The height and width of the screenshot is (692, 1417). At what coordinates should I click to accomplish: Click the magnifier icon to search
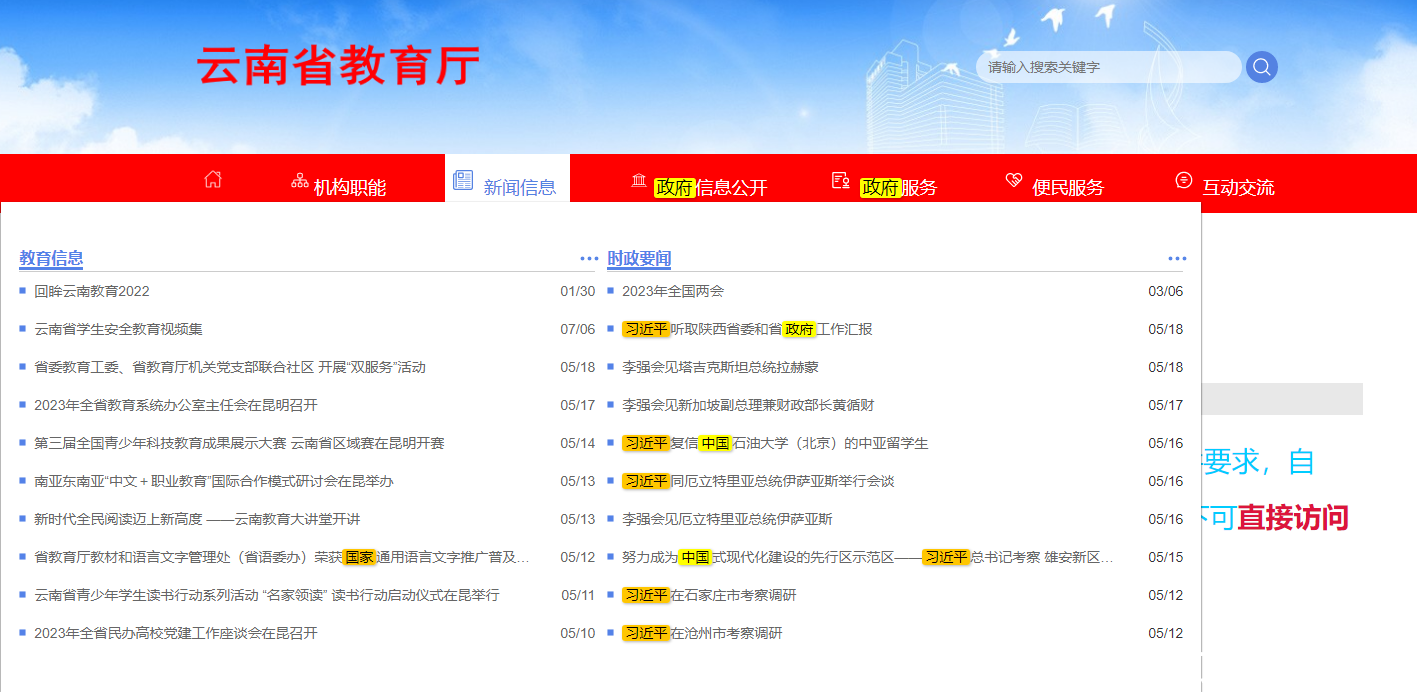[x=1261, y=66]
